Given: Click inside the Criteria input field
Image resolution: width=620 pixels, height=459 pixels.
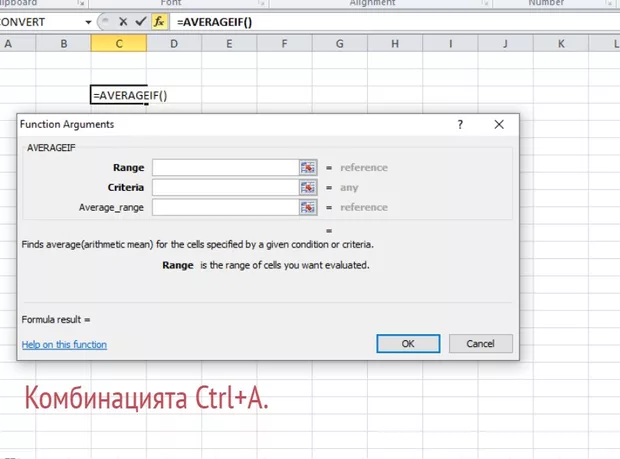Looking at the screenshot, I should coord(225,187).
